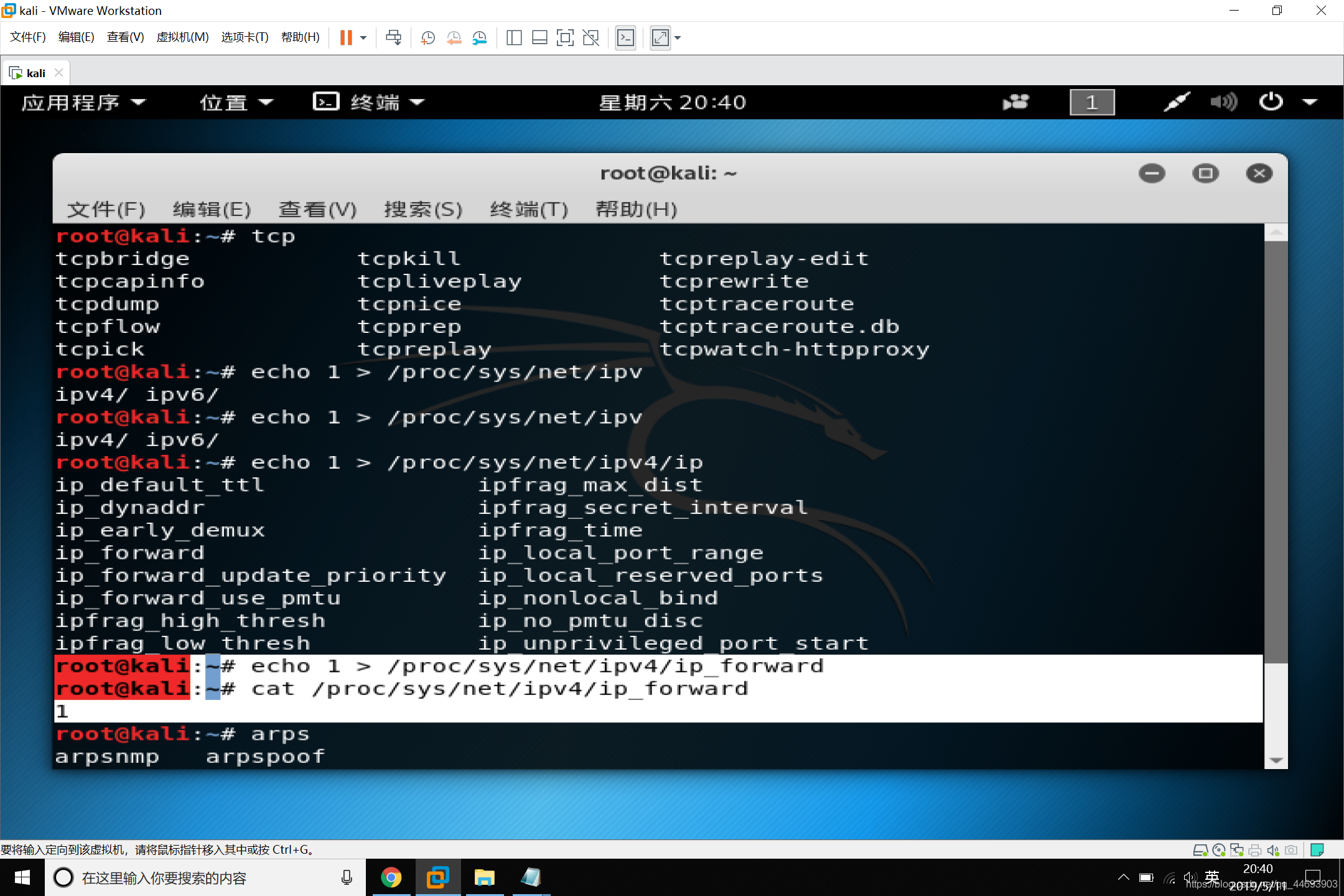Open terminal 搜索(S) menu
The image size is (1344, 896).
pyautogui.click(x=423, y=210)
